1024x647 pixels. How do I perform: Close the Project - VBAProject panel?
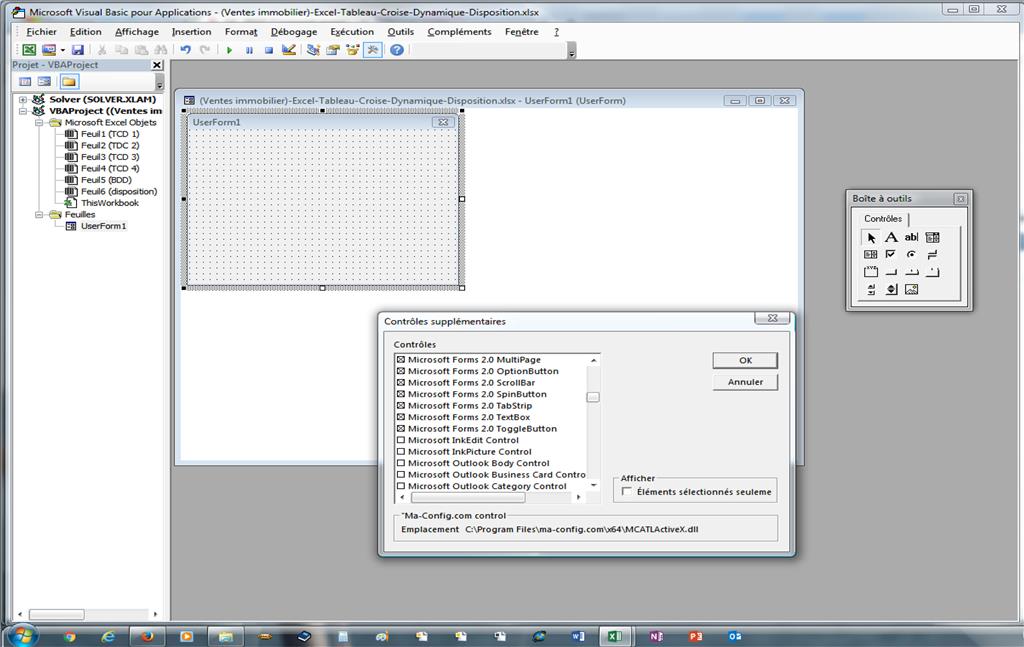click(x=157, y=65)
